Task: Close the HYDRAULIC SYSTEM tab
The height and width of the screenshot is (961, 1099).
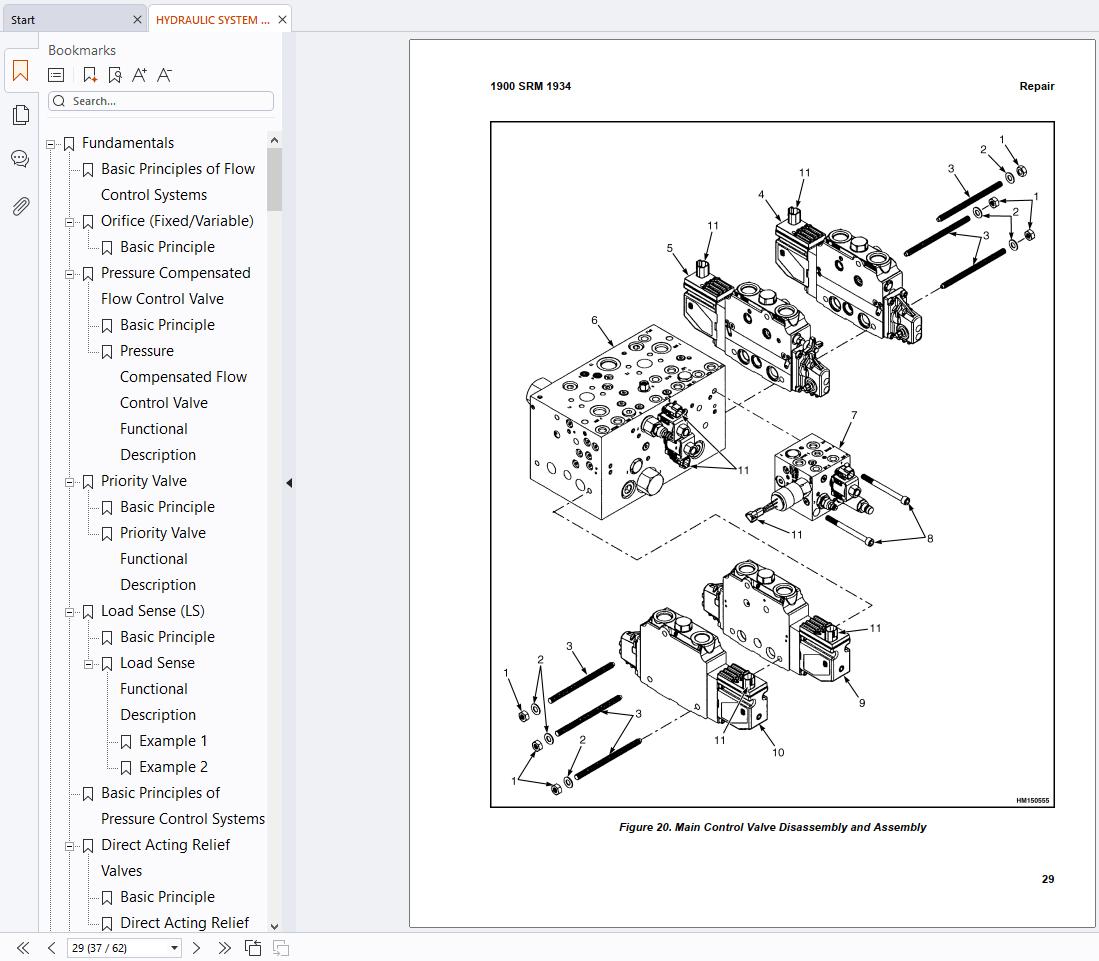Action: point(282,20)
